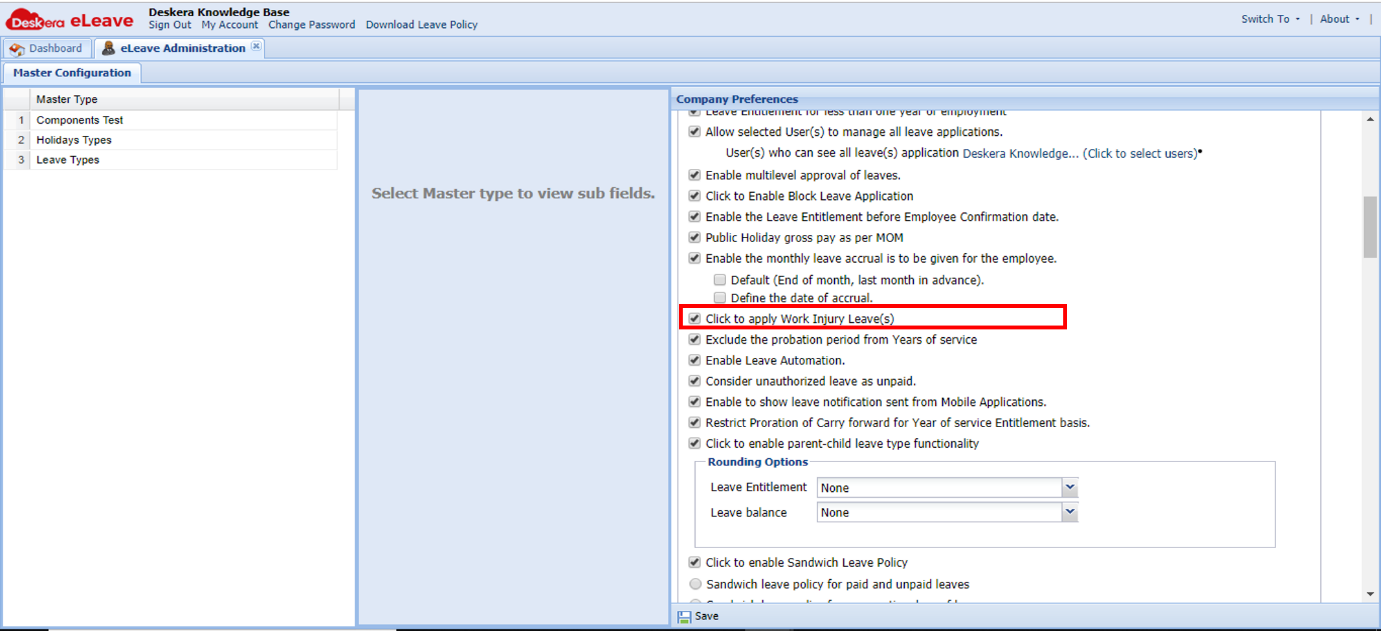Disable 'Enable Leave Automation'
The width and height of the screenshot is (1381, 631).
[694, 360]
